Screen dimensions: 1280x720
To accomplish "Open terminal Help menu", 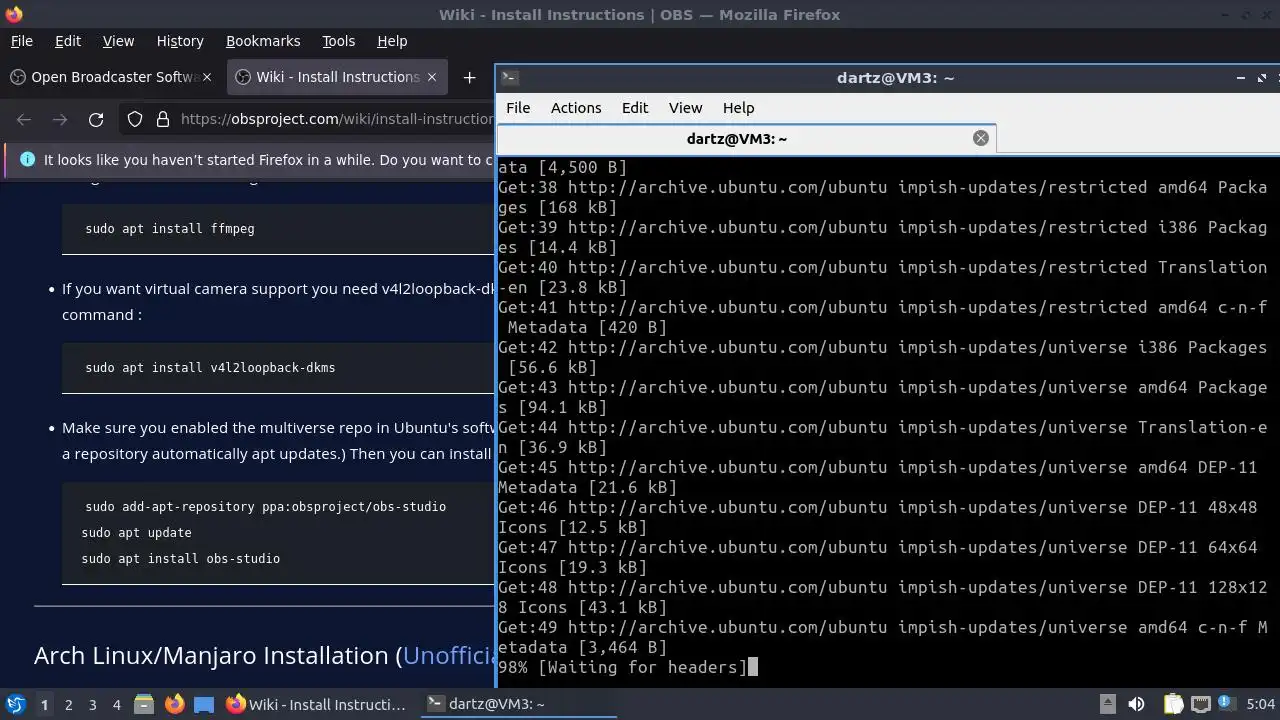I will 738,108.
